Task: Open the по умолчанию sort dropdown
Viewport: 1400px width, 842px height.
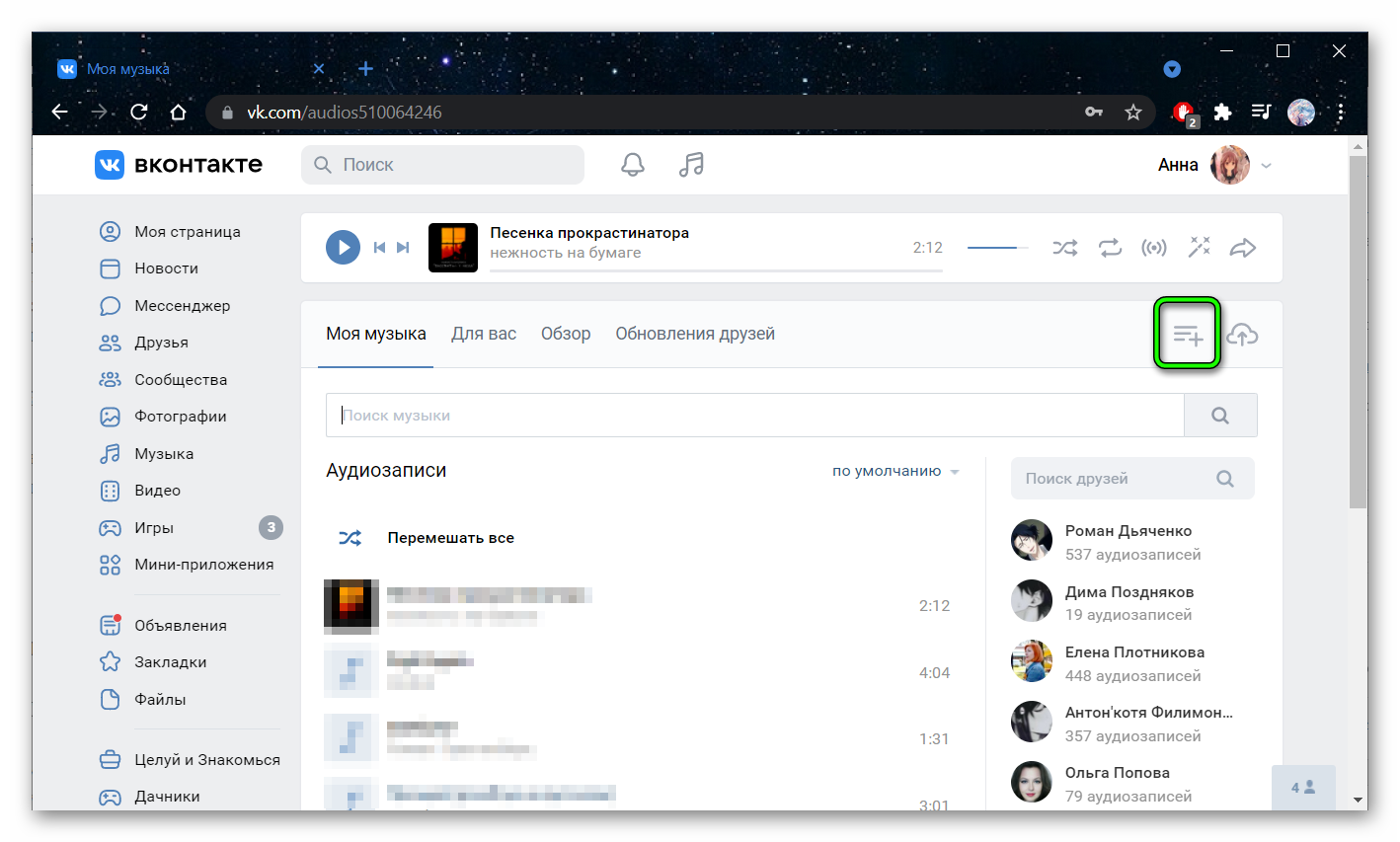Action: [x=895, y=471]
